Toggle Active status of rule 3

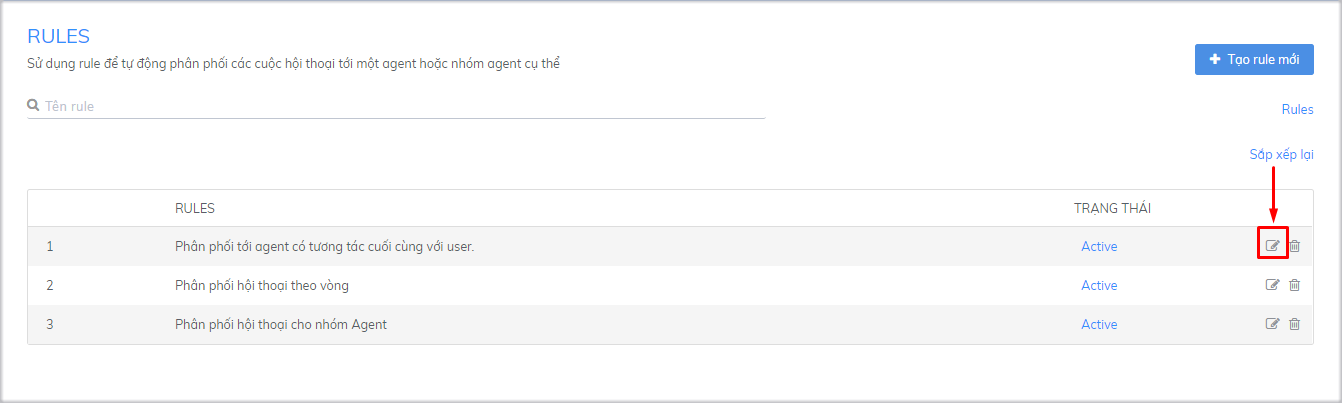click(x=1099, y=324)
